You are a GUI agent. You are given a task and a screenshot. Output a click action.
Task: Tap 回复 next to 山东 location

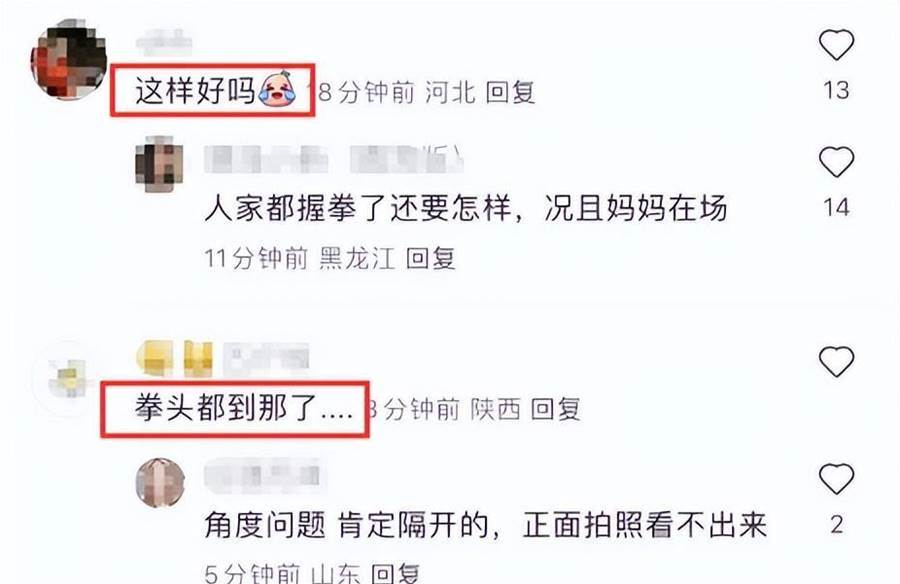point(395,573)
